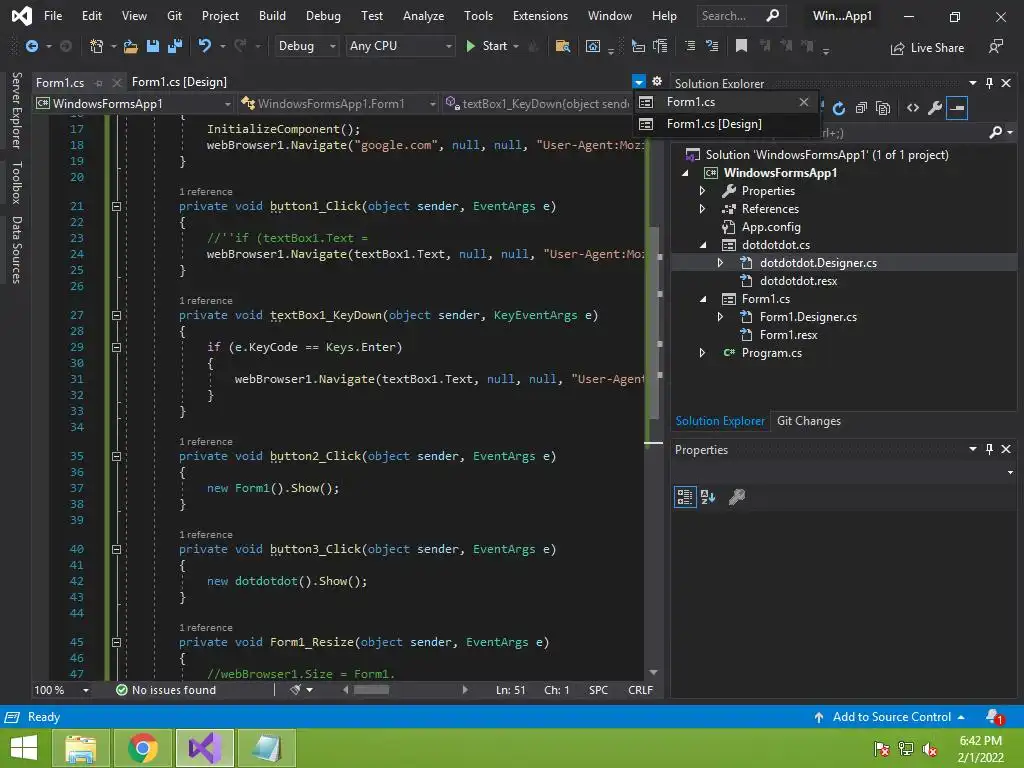The image size is (1024, 768).
Task: Open the WindowsFormsApp1.Form1 type dropdown
Action: click(x=338, y=104)
